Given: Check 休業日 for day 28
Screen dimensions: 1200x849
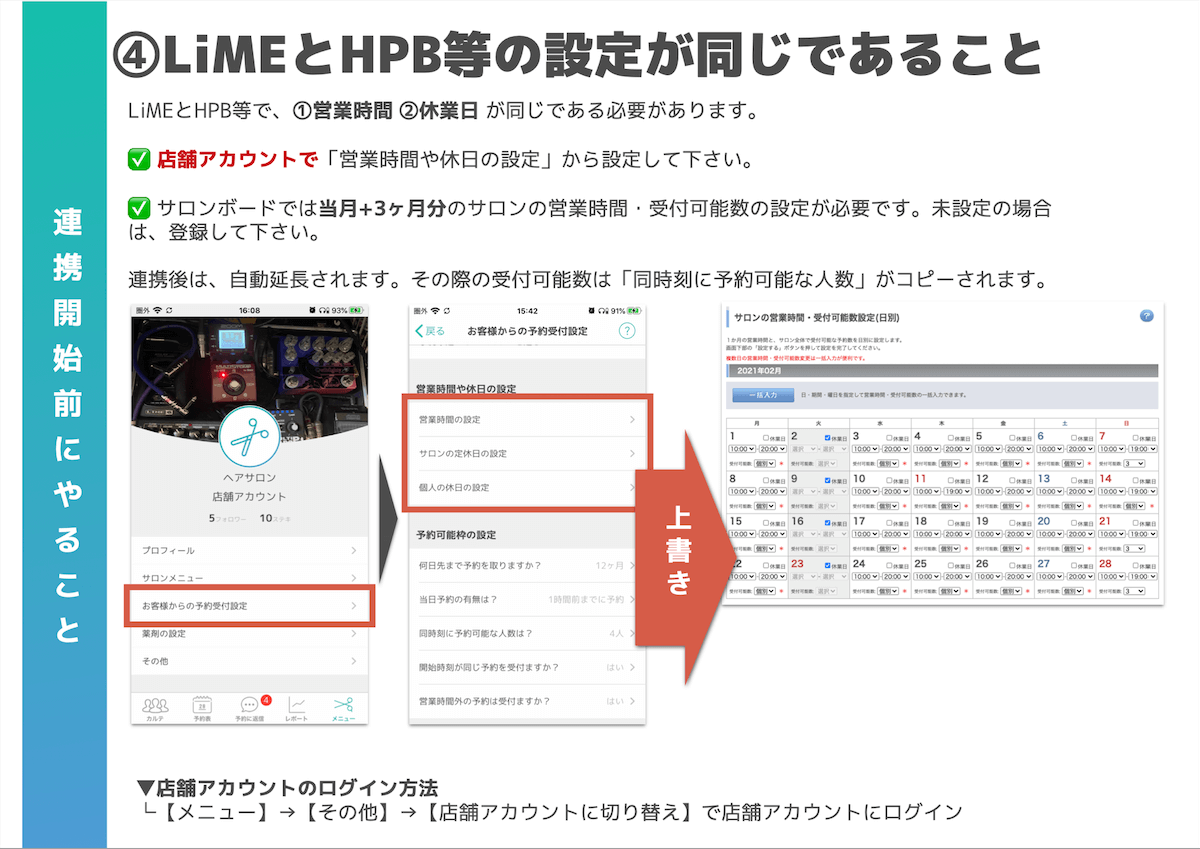Looking at the screenshot, I should (x=1135, y=565).
